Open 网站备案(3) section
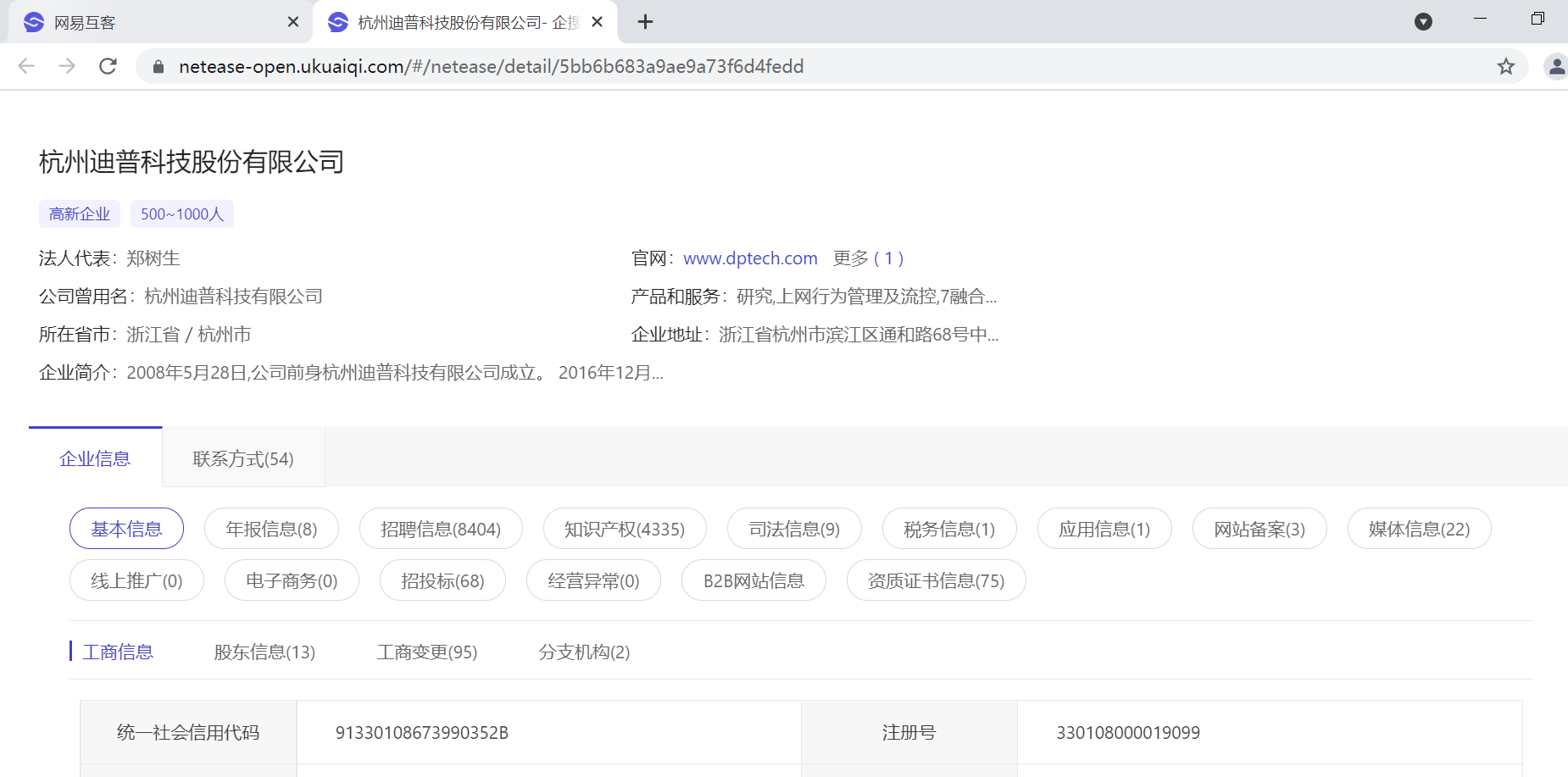Image resolution: width=1568 pixels, height=777 pixels. (x=1259, y=529)
